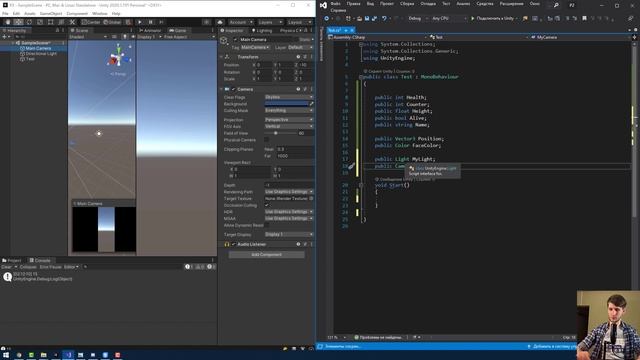Click the Play button in Unity
The height and width of the screenshot is (360, 640).
140,22
